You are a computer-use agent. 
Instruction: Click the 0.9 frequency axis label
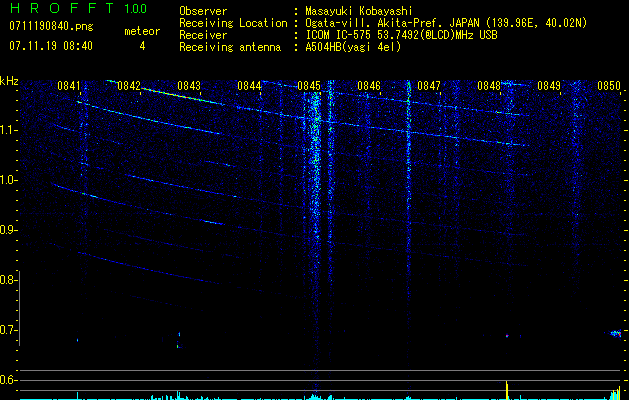click(x=8, y=230)
